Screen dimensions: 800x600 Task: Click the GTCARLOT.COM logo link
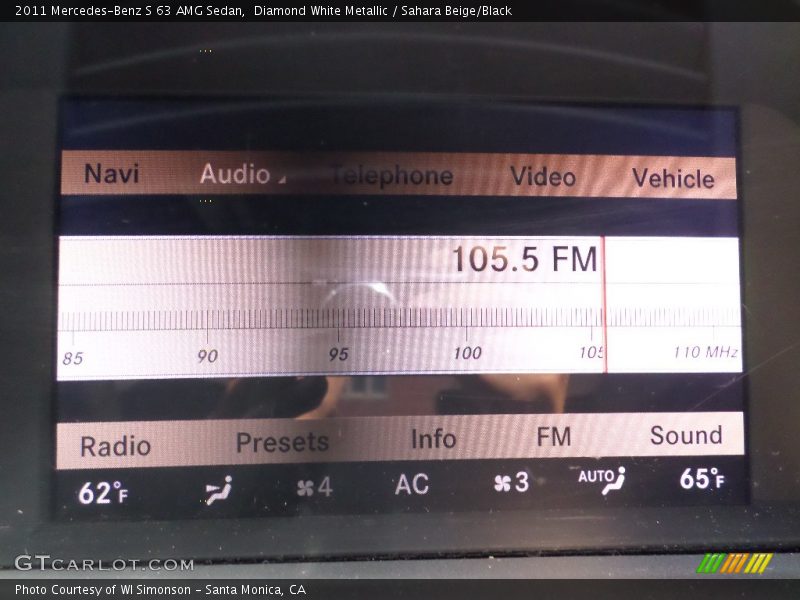coord(104,564)
